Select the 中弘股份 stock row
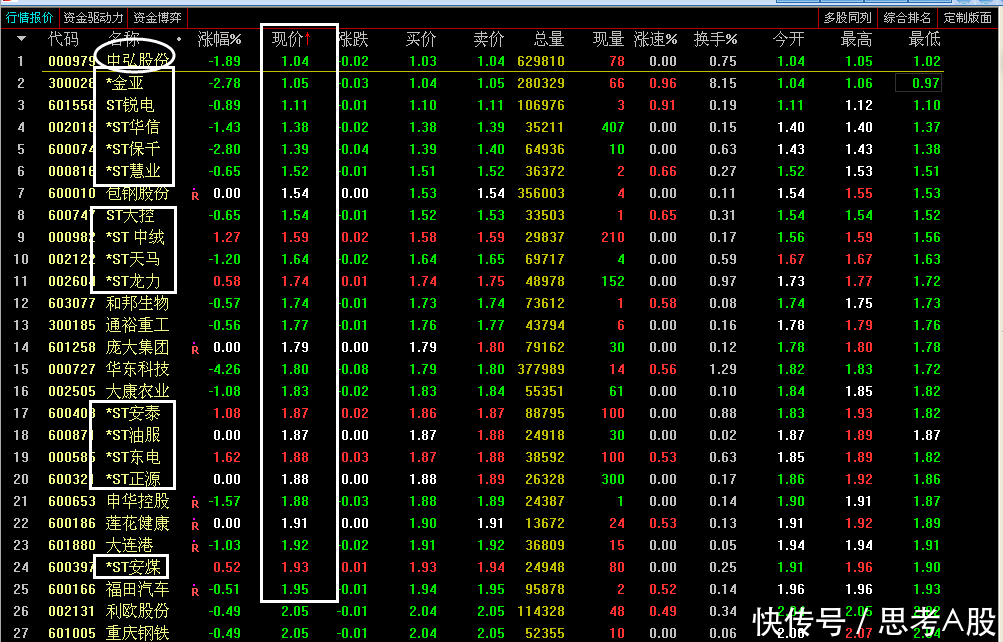Image resolution: width=1003 pixels, height=642 pixels. pyautogui.click(x=138, y=61)
